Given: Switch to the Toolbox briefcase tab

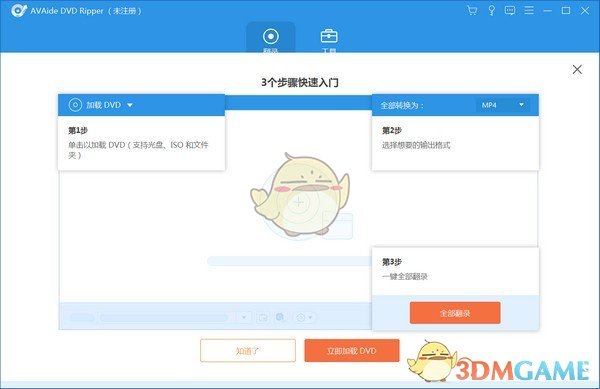Looking at the screenshot, I should (x=329, y=39).
